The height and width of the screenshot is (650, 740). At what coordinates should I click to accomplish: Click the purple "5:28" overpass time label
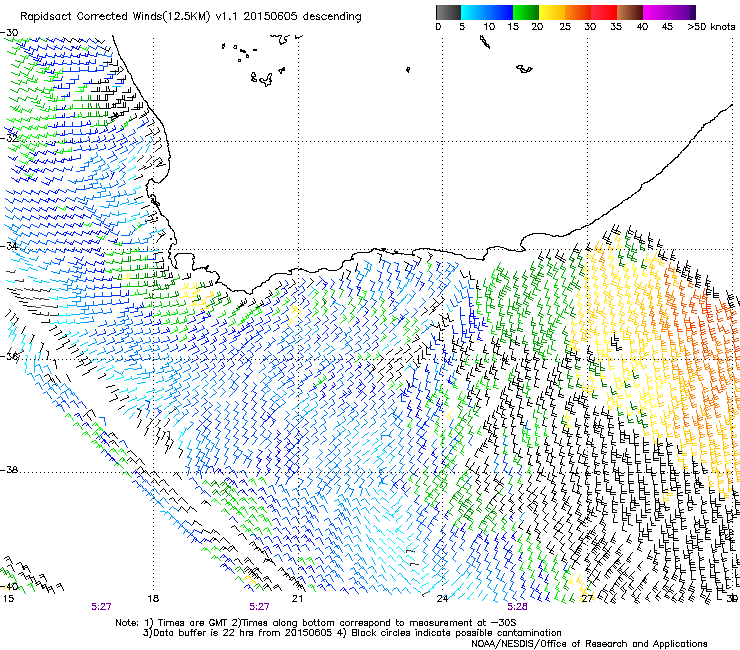517,607
